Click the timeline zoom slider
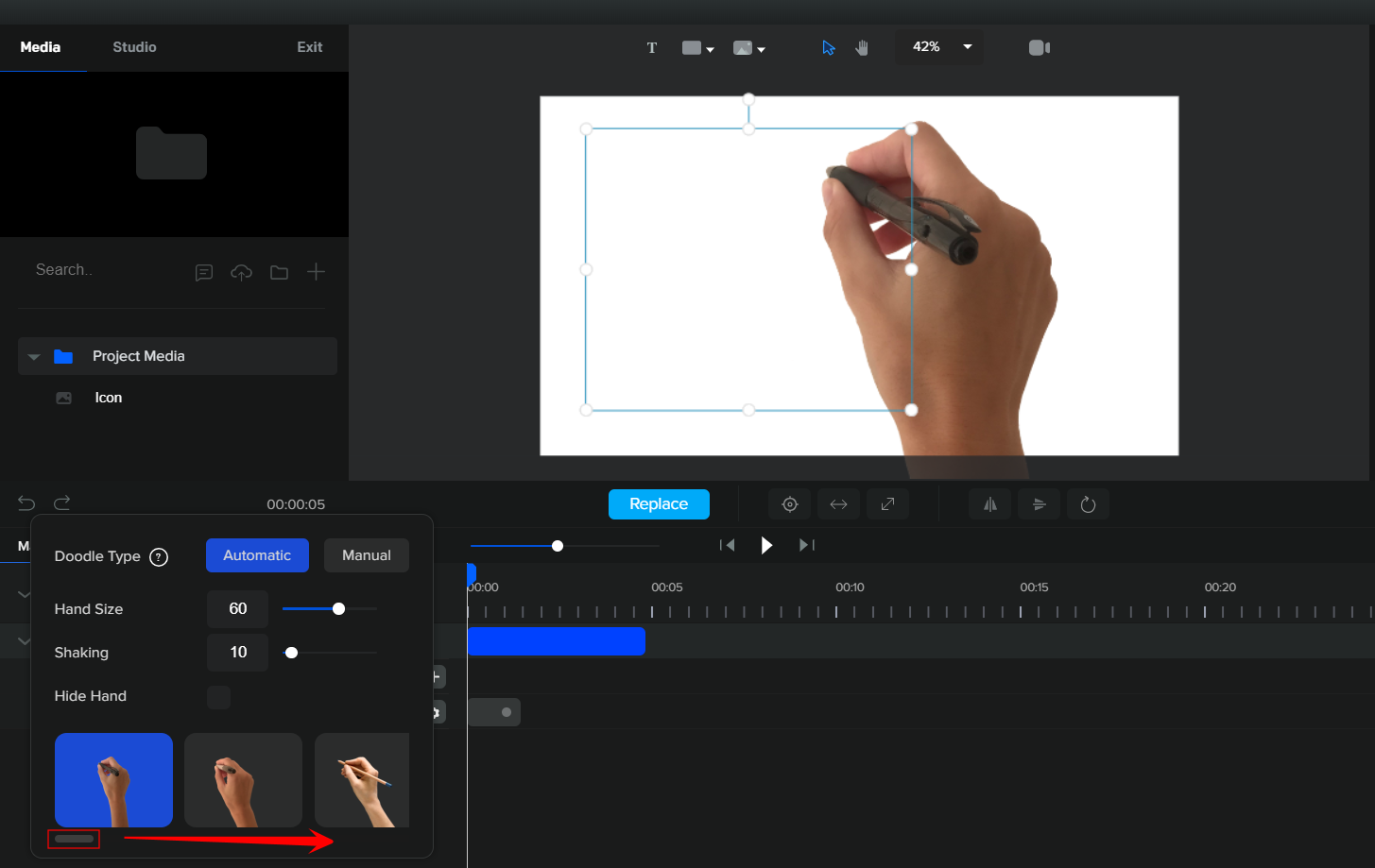 click(564, 546)
